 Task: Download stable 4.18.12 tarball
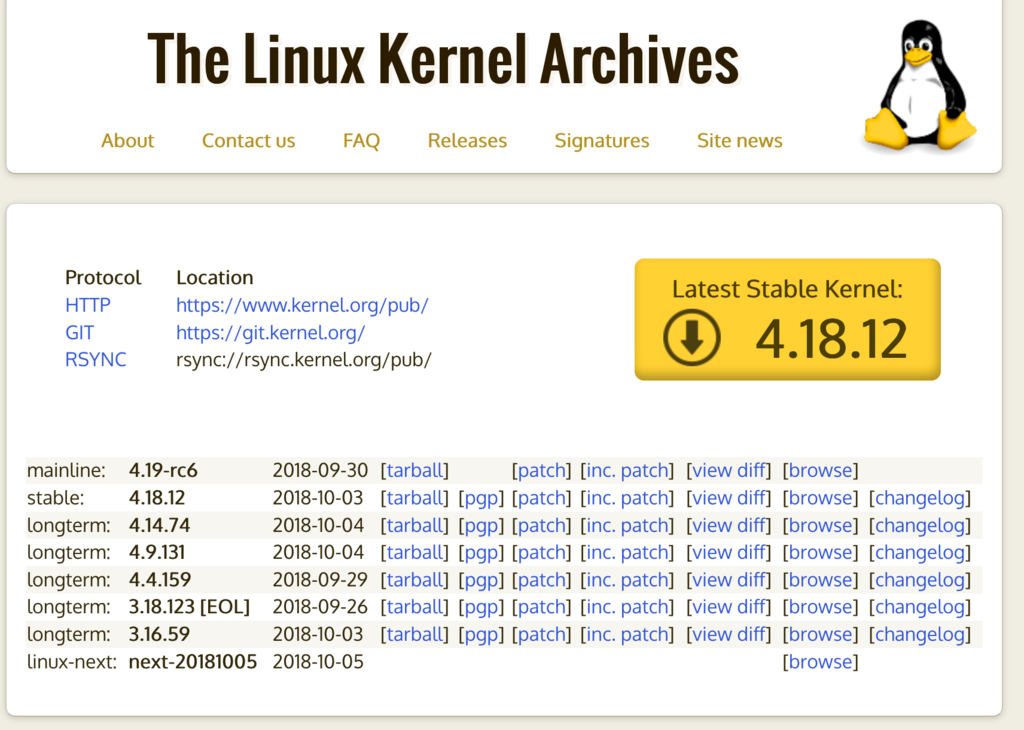coord(415,498)
